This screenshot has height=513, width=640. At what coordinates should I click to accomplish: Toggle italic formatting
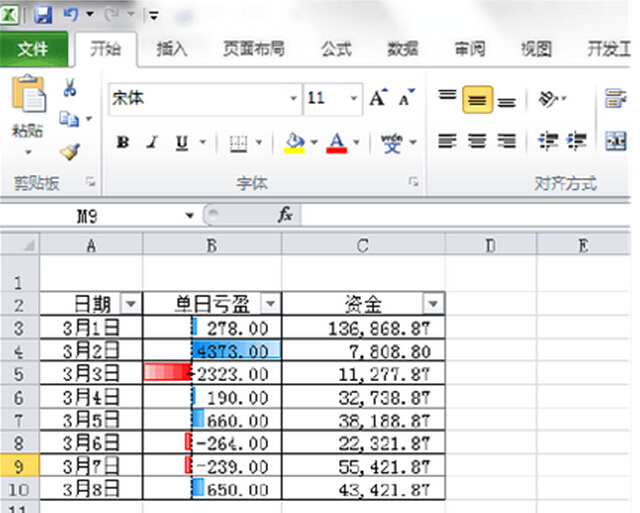click(x=152, y=143)
